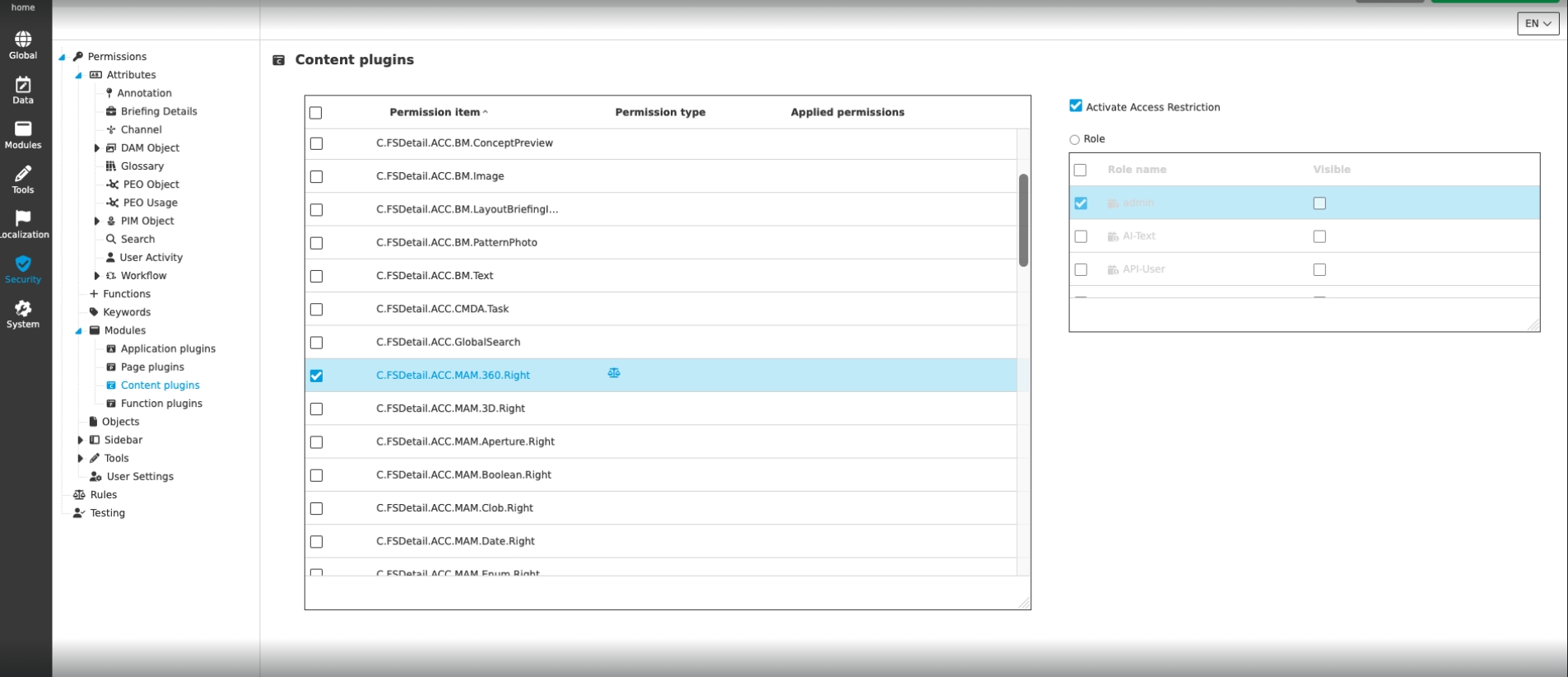Click the Permission type column header

[x=660, y=112]
